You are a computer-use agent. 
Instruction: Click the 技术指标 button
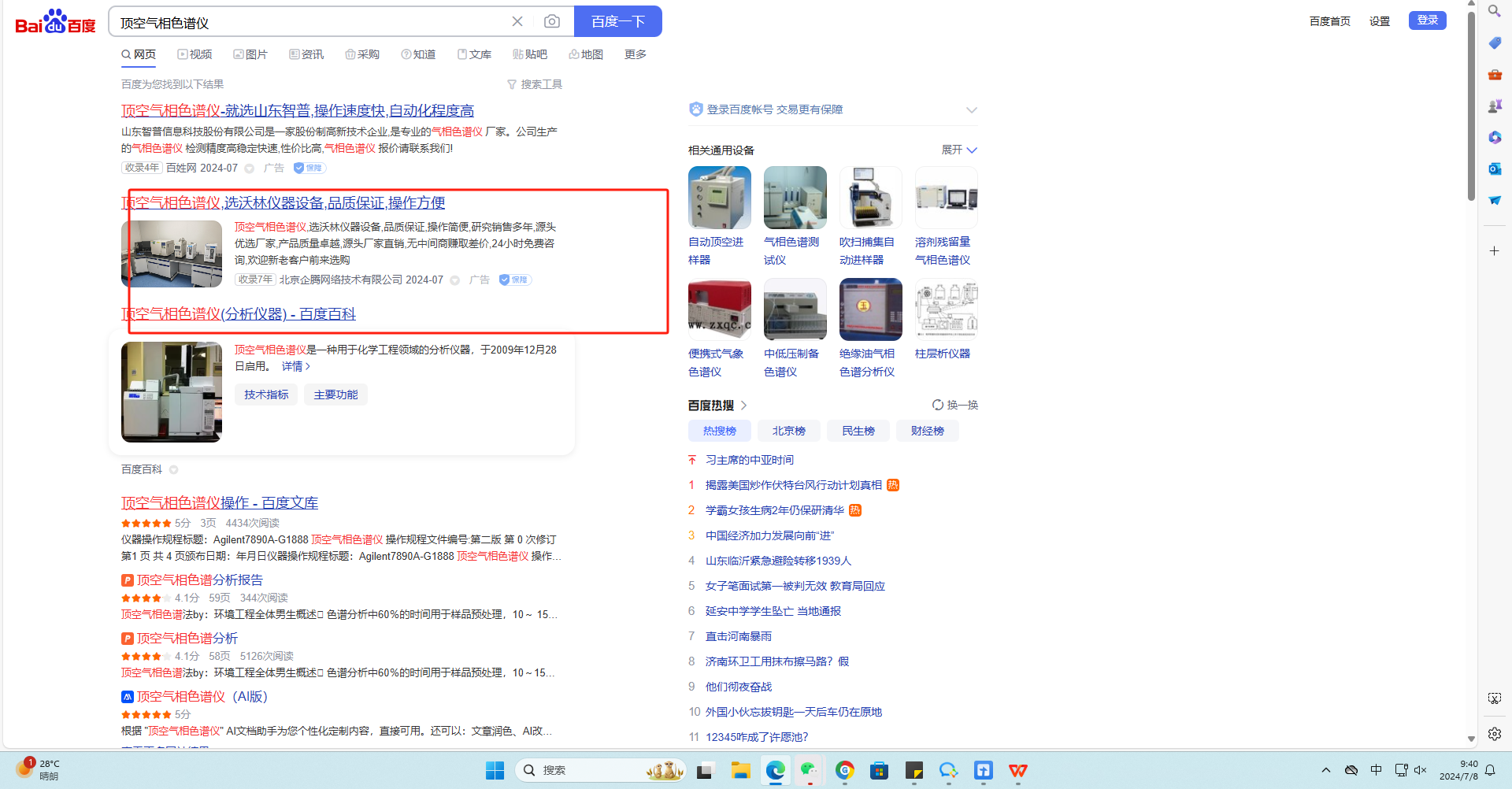266,394
